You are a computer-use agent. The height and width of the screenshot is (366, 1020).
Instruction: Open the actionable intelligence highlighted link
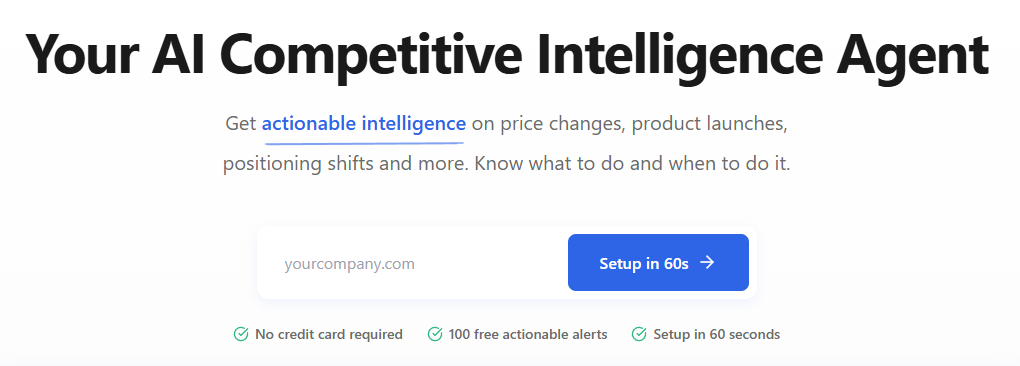coord(364,123)
